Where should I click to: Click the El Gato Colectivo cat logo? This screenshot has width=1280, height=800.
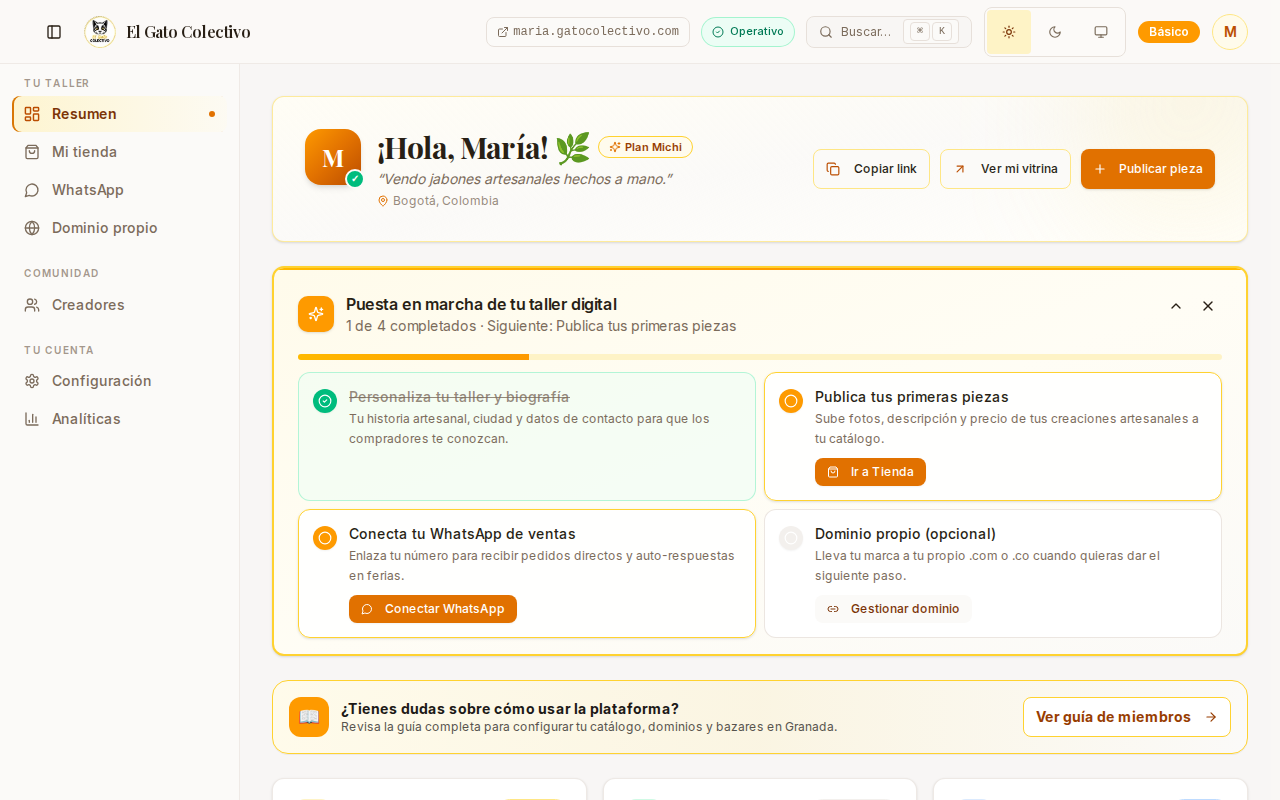coord(99,32)
